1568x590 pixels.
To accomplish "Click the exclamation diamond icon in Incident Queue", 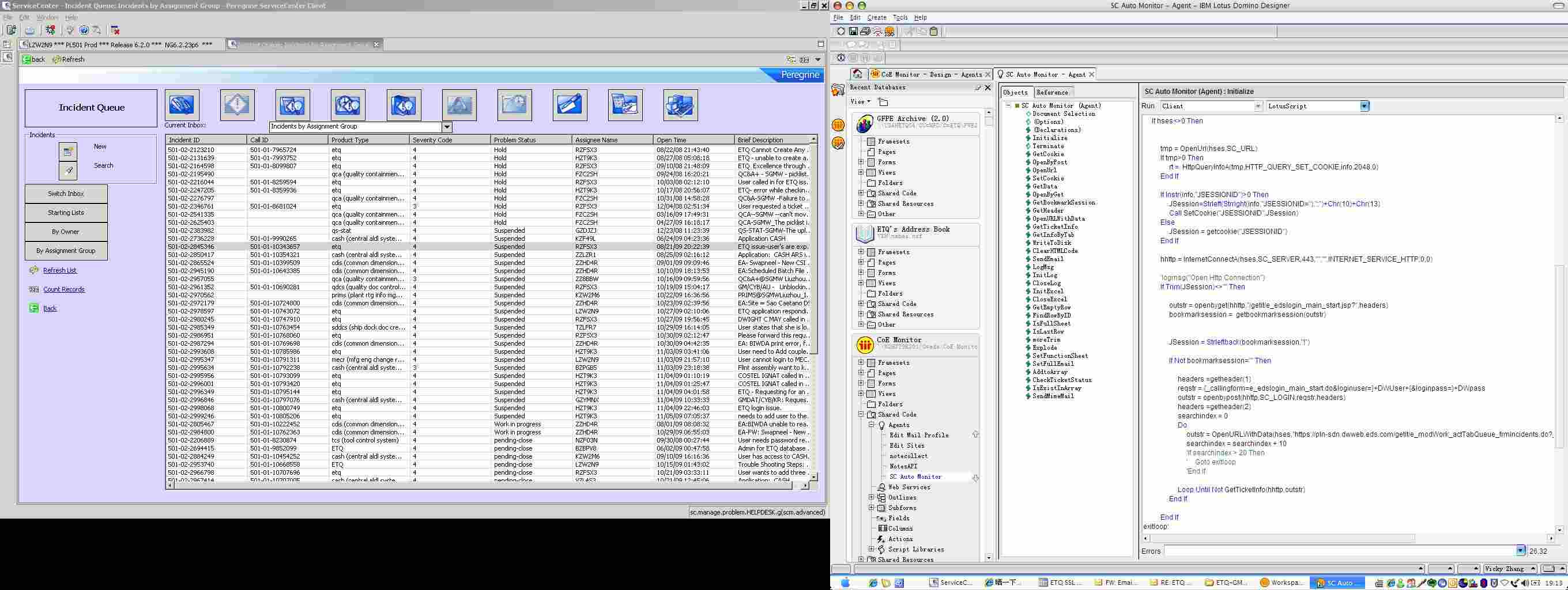I will tap(237, 105).
